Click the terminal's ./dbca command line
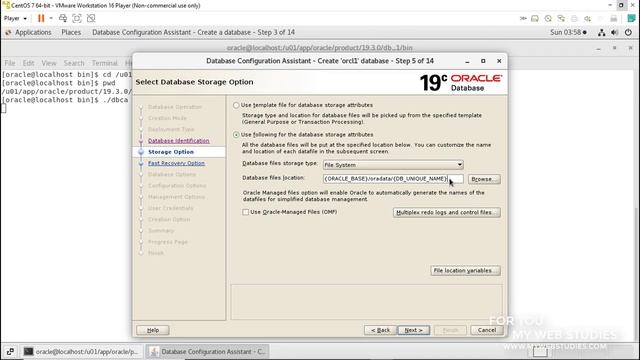The image size is (640, 360). pyautogui.click(x=65, y=100)
